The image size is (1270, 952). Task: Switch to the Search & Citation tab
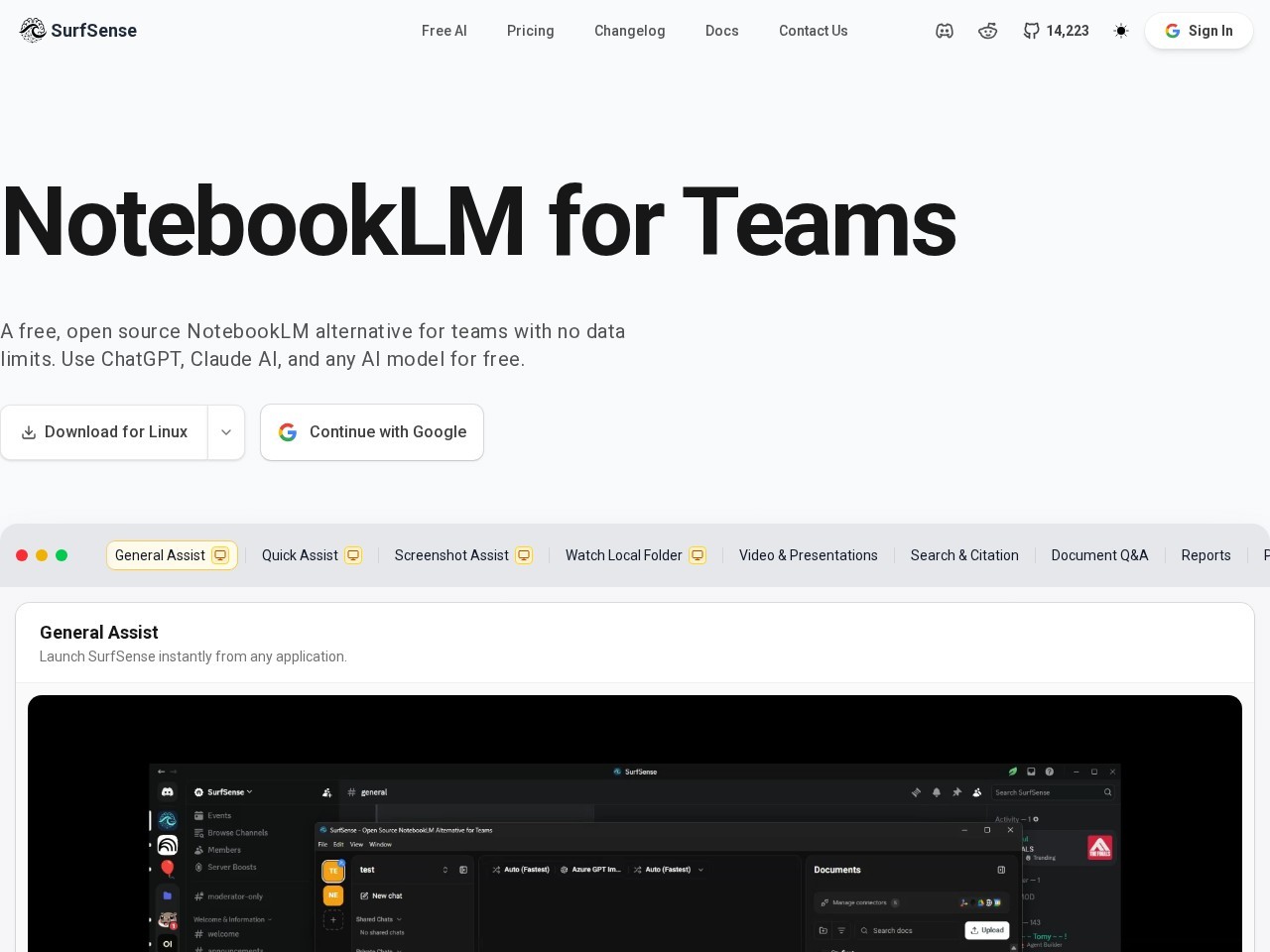tap(964, 555)
